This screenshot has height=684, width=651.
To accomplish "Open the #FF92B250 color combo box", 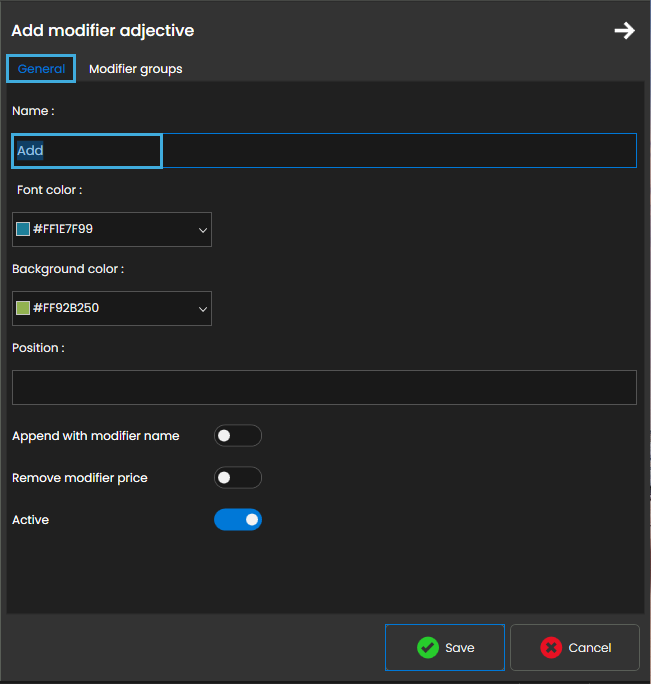I will [110, 308].
